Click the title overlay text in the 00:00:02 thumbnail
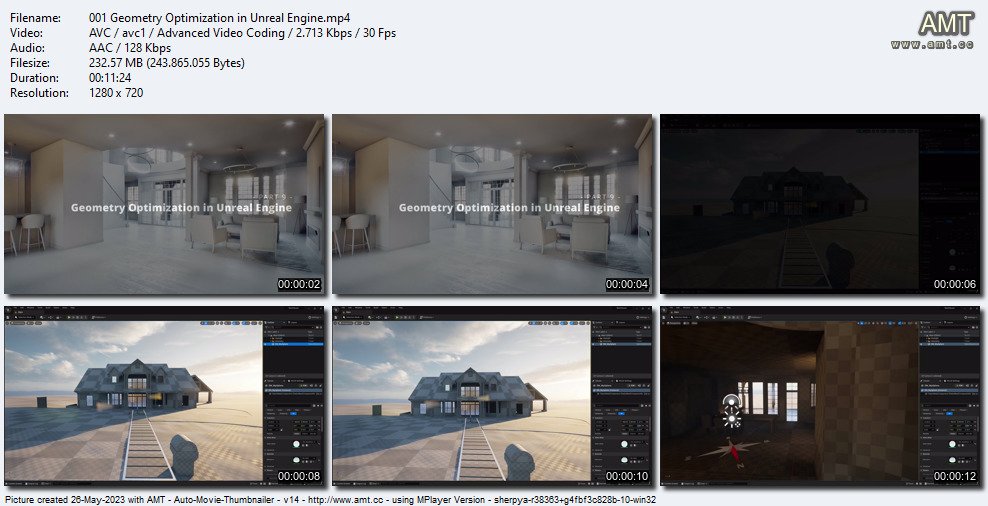This screenshot has height=506, width=988. point(181,207)
